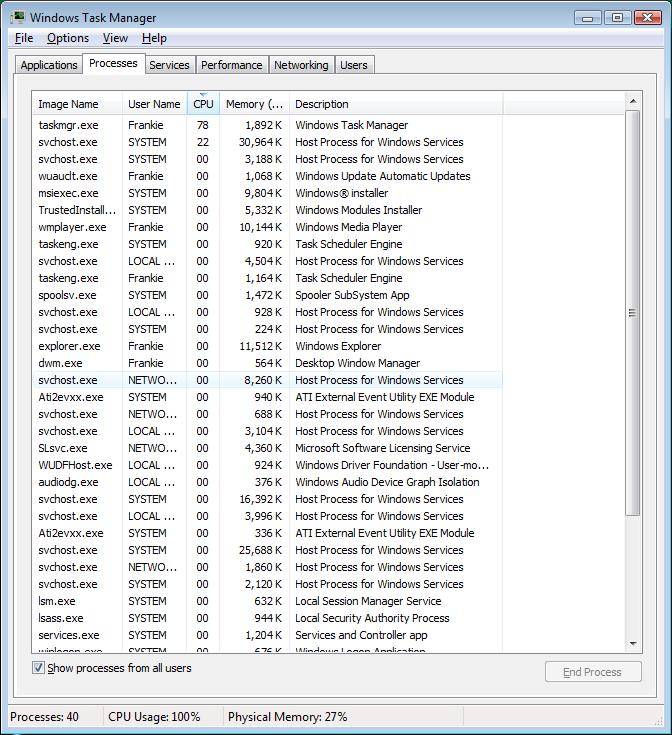Select the dwm.exe process
Viewport: 672px width, 735px height.
click(x=267, y=363)
